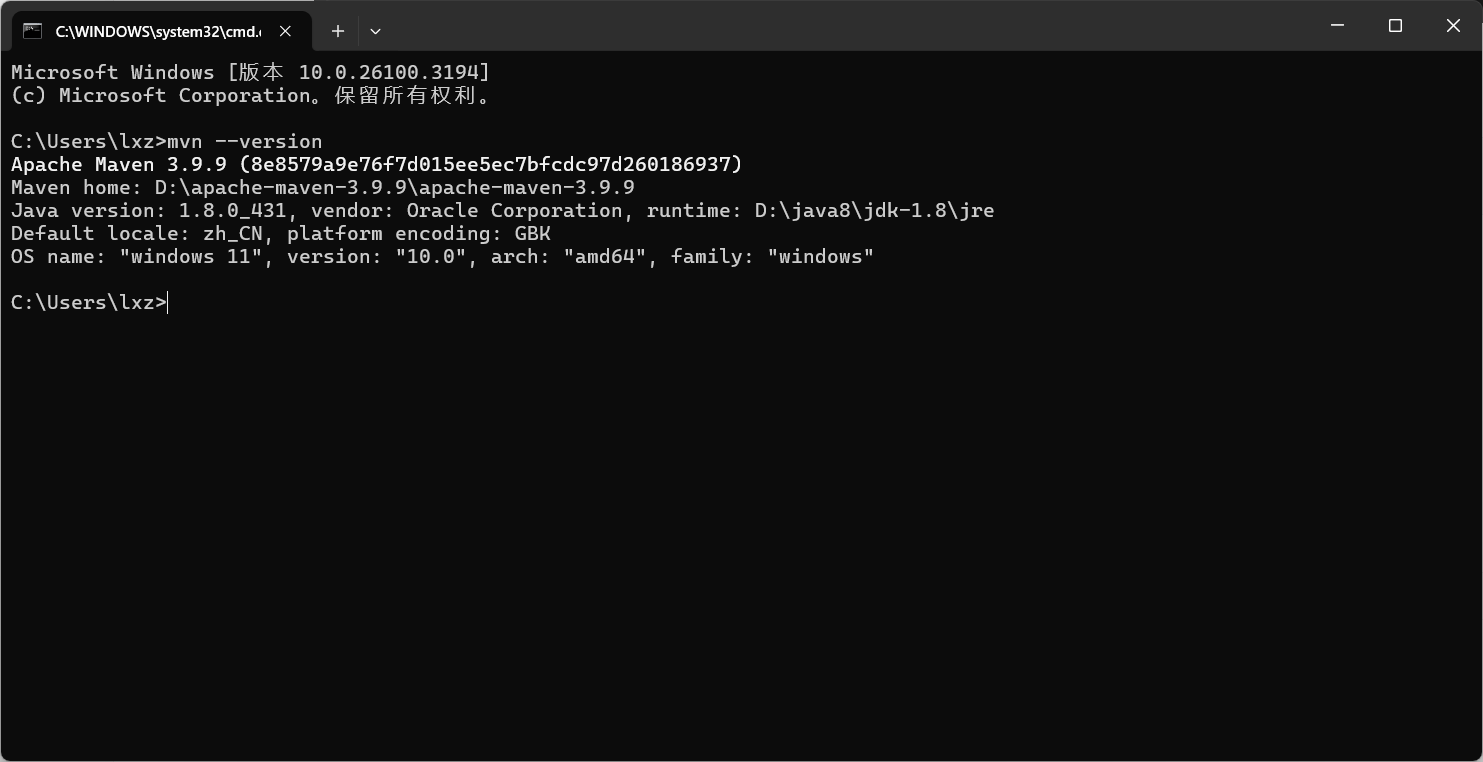The height and width of the screenshot is (762, 1483).
Task: Click the Microsoft Corporation copyright line
Action: 250,96
